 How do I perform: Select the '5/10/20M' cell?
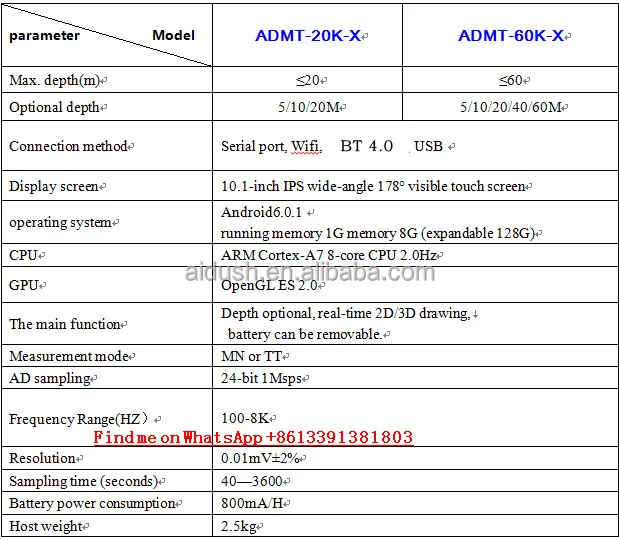[309, 107]
